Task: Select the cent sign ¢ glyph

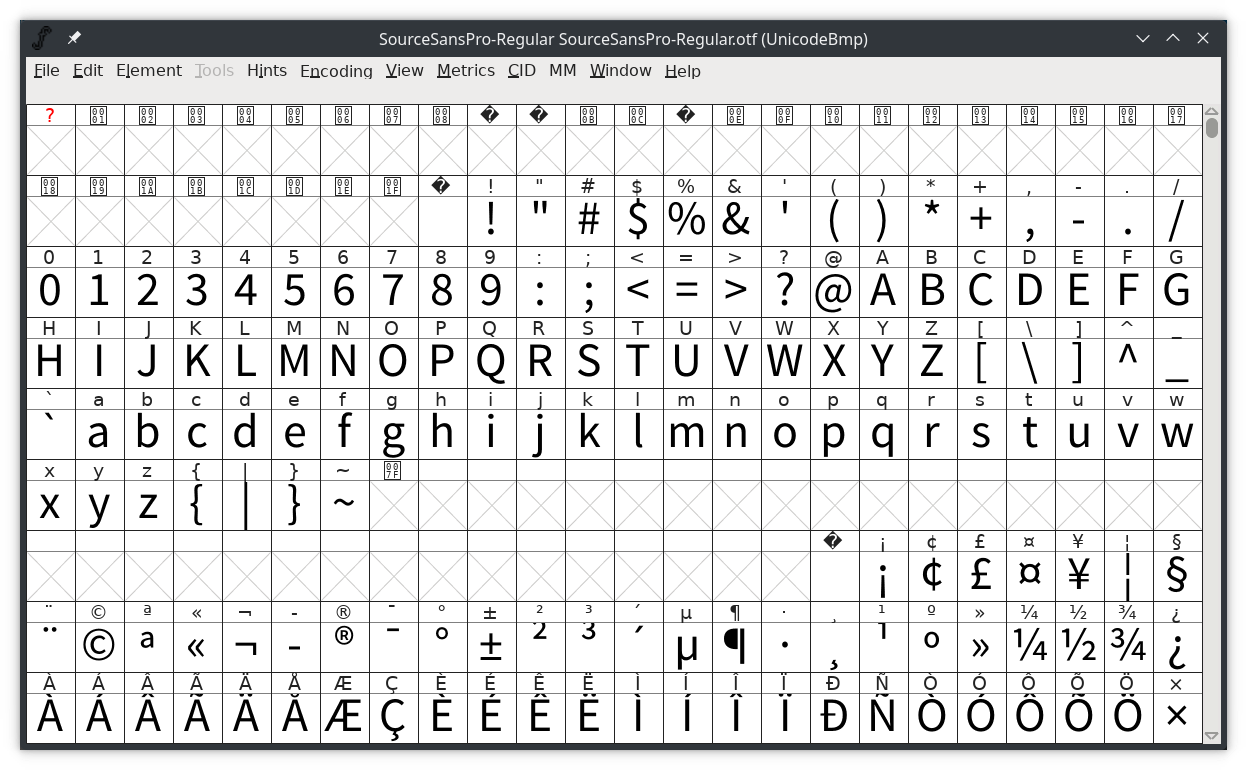Action: [x=932, y=576]
